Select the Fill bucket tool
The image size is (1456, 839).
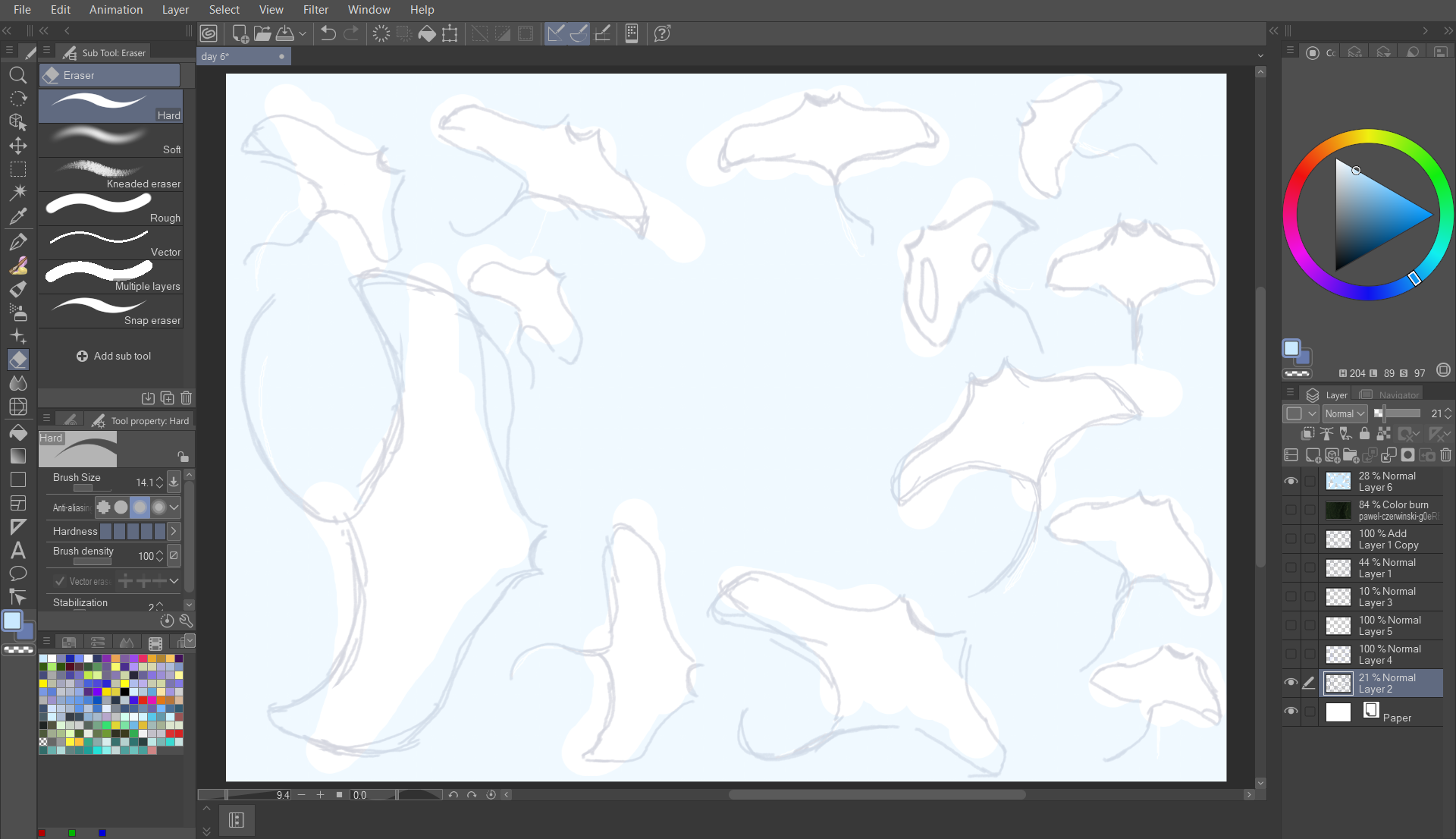click(x=18, y=433)
